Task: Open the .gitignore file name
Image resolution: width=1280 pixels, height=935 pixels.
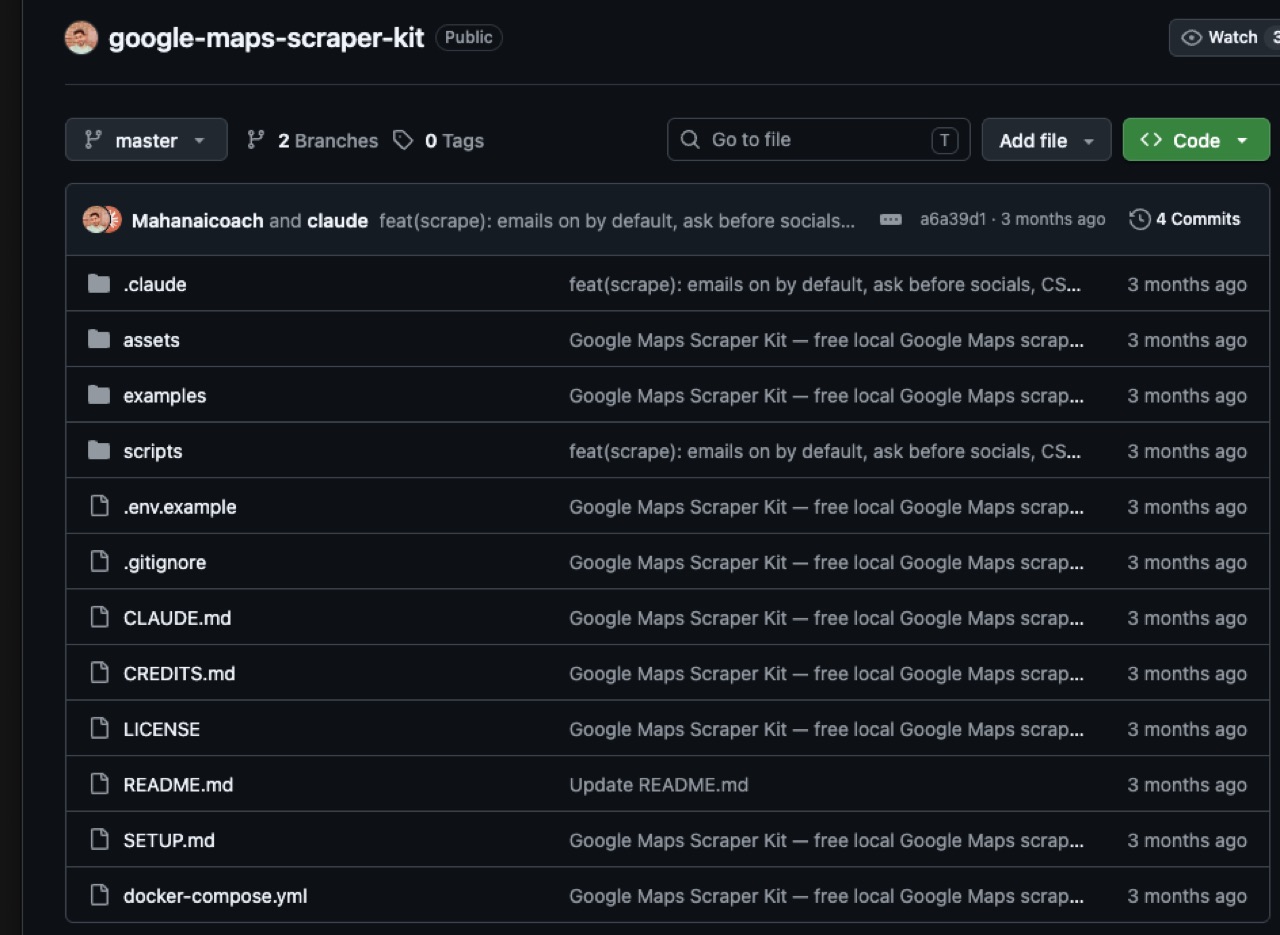Action: coord(165,563)
